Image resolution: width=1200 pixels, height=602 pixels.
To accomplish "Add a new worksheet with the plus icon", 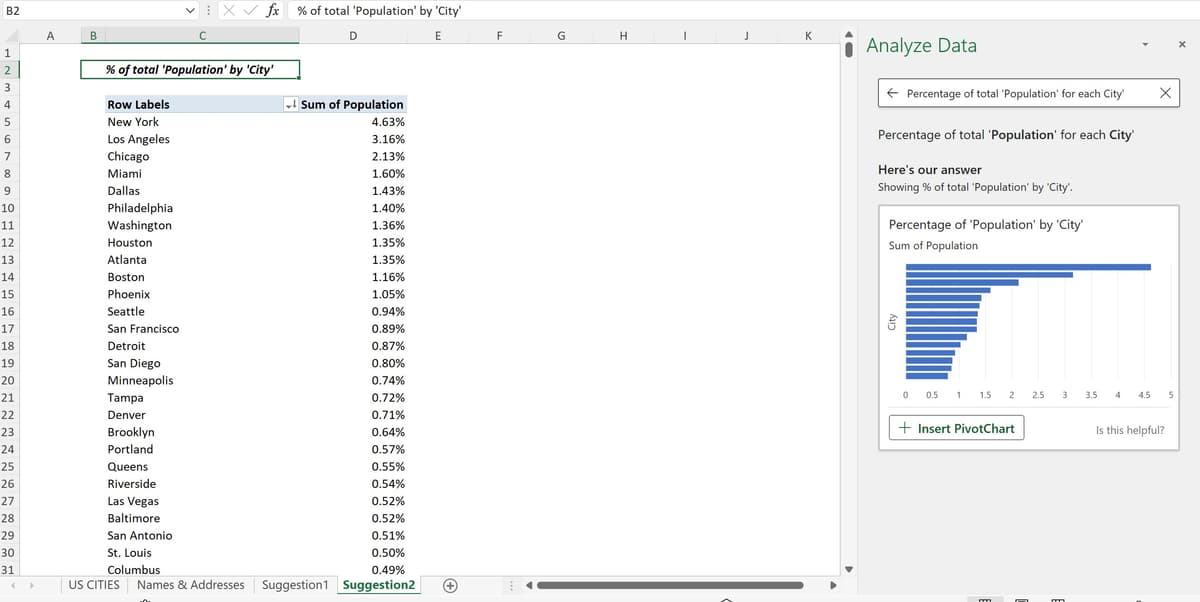I will click(x=450, y=585).
